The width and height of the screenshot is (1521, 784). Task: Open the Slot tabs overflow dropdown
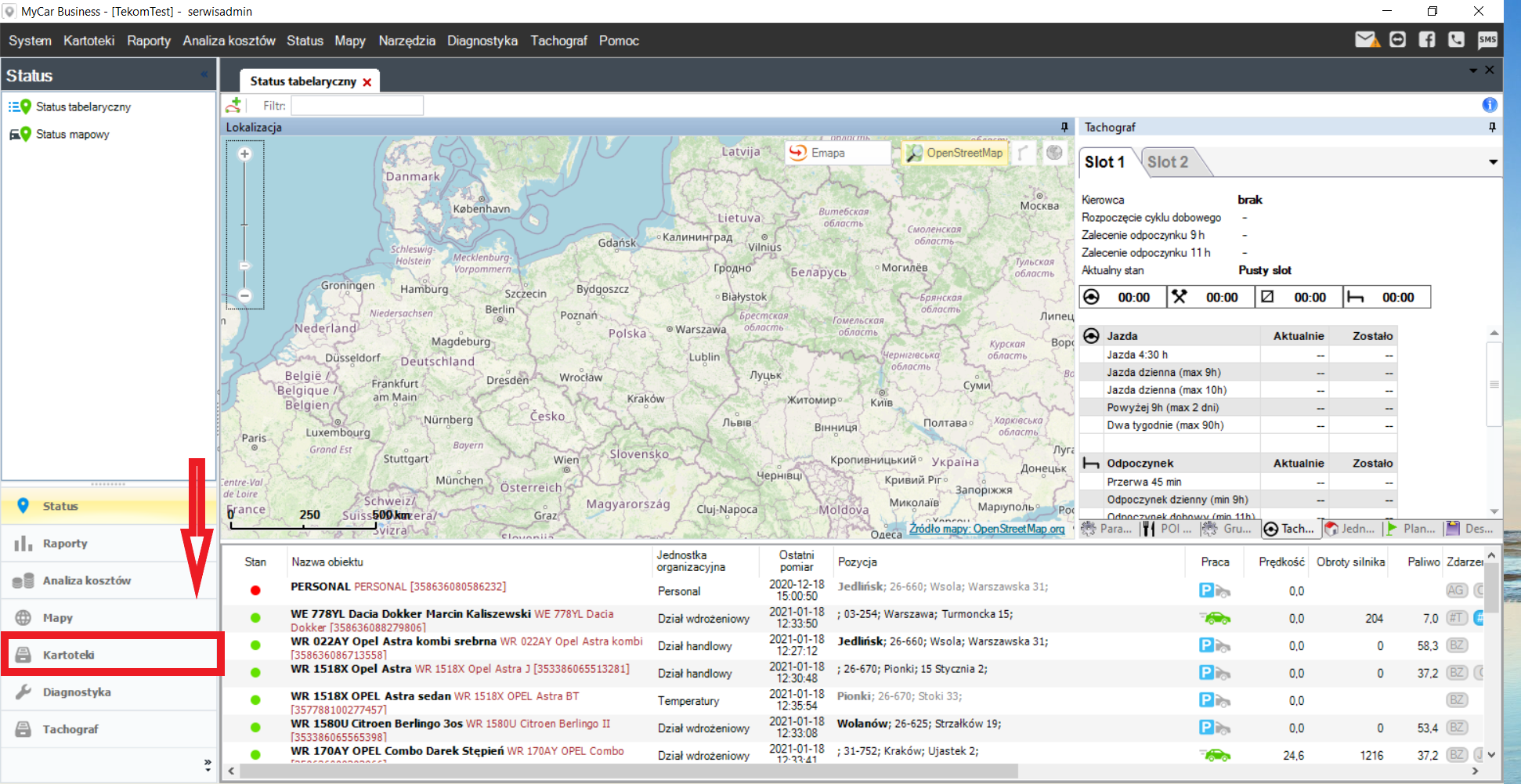1493,162
